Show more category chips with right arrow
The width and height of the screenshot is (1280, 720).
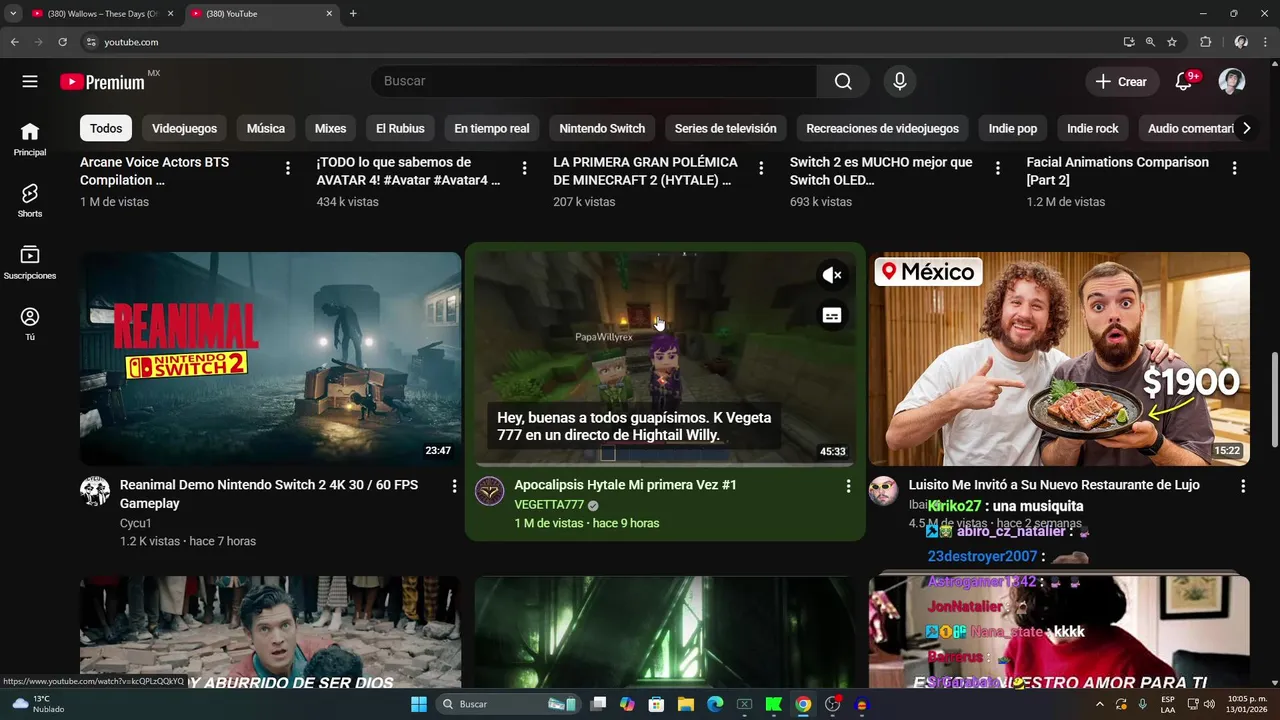(1246, 128)
